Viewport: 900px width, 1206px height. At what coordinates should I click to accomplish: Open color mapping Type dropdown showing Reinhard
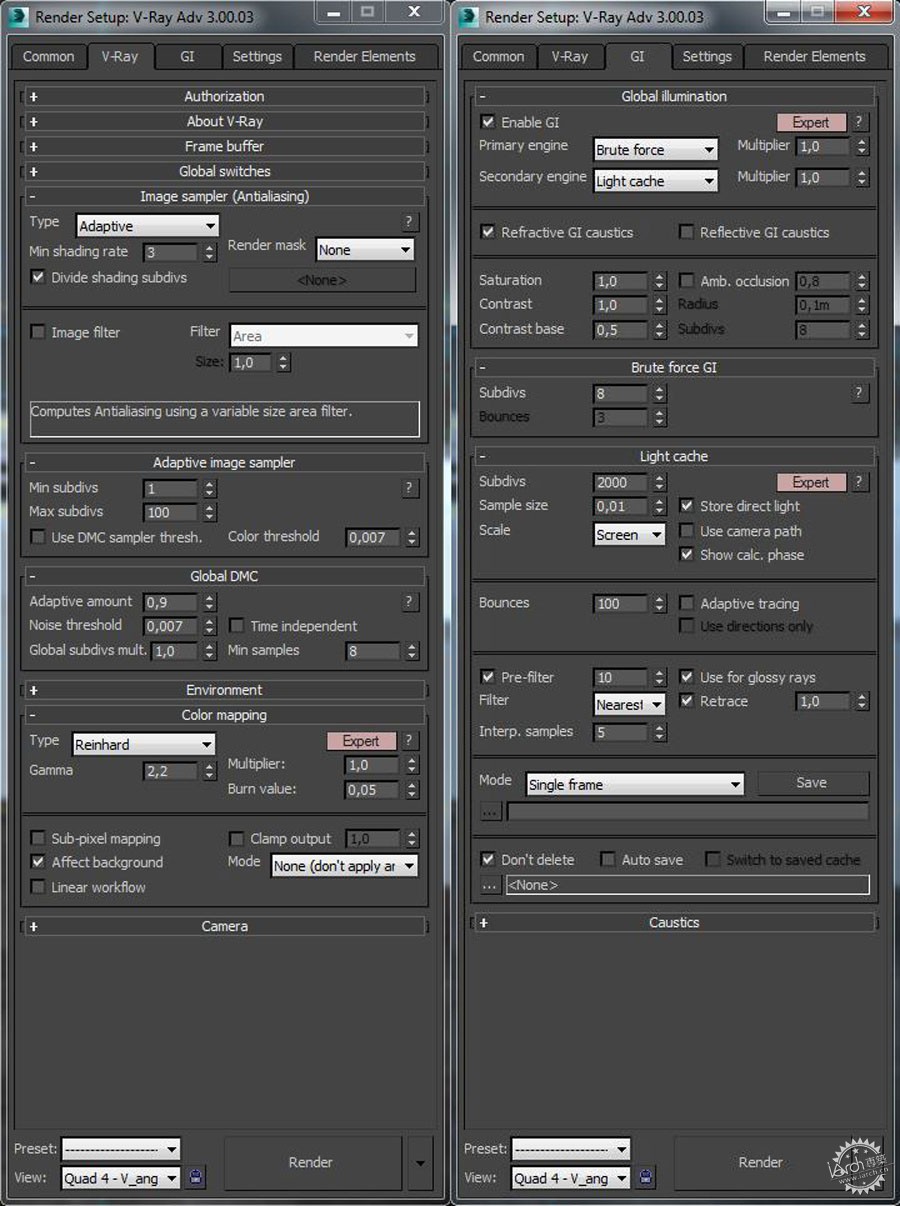[x=144, y=744]
